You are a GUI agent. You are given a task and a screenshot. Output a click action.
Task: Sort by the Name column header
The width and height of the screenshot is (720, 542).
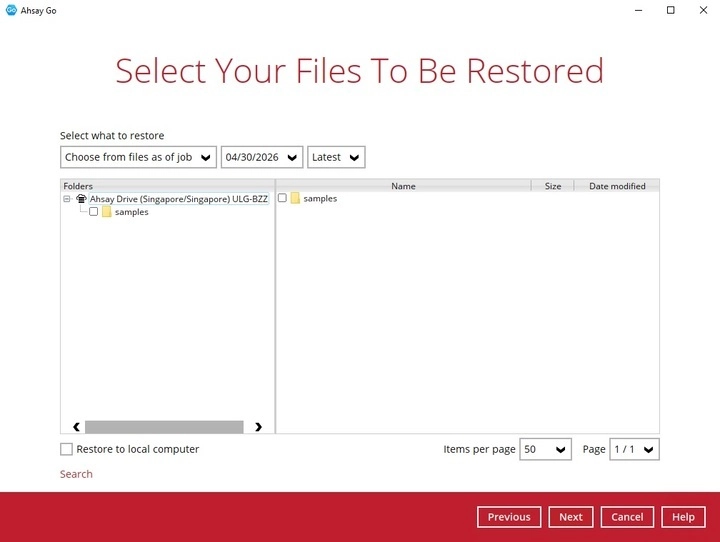point(403,186)
